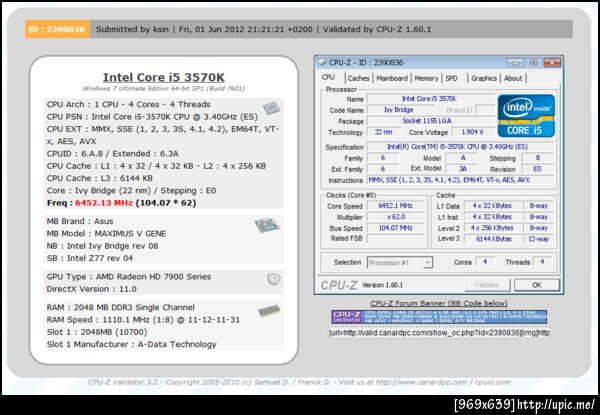This screenshot has width=600, height=415.
Task: Click the Cores count field
Action: point(485,262)
